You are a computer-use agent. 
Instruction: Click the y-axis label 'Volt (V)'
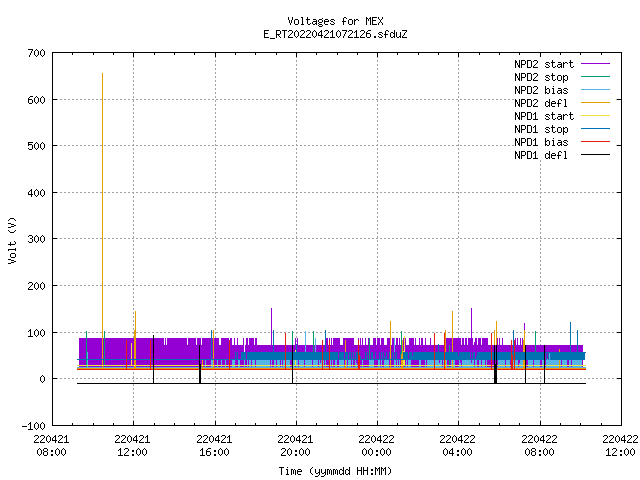pos(13,240)
